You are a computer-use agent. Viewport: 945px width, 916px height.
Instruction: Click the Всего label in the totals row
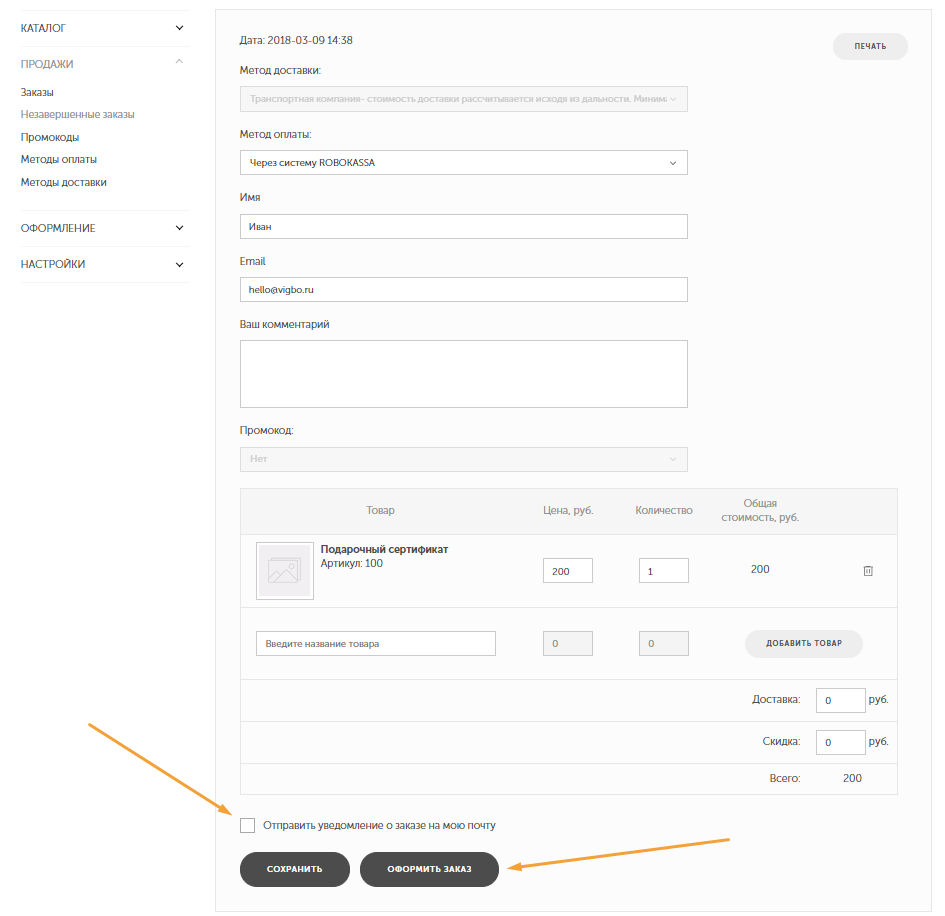(785, 778)
